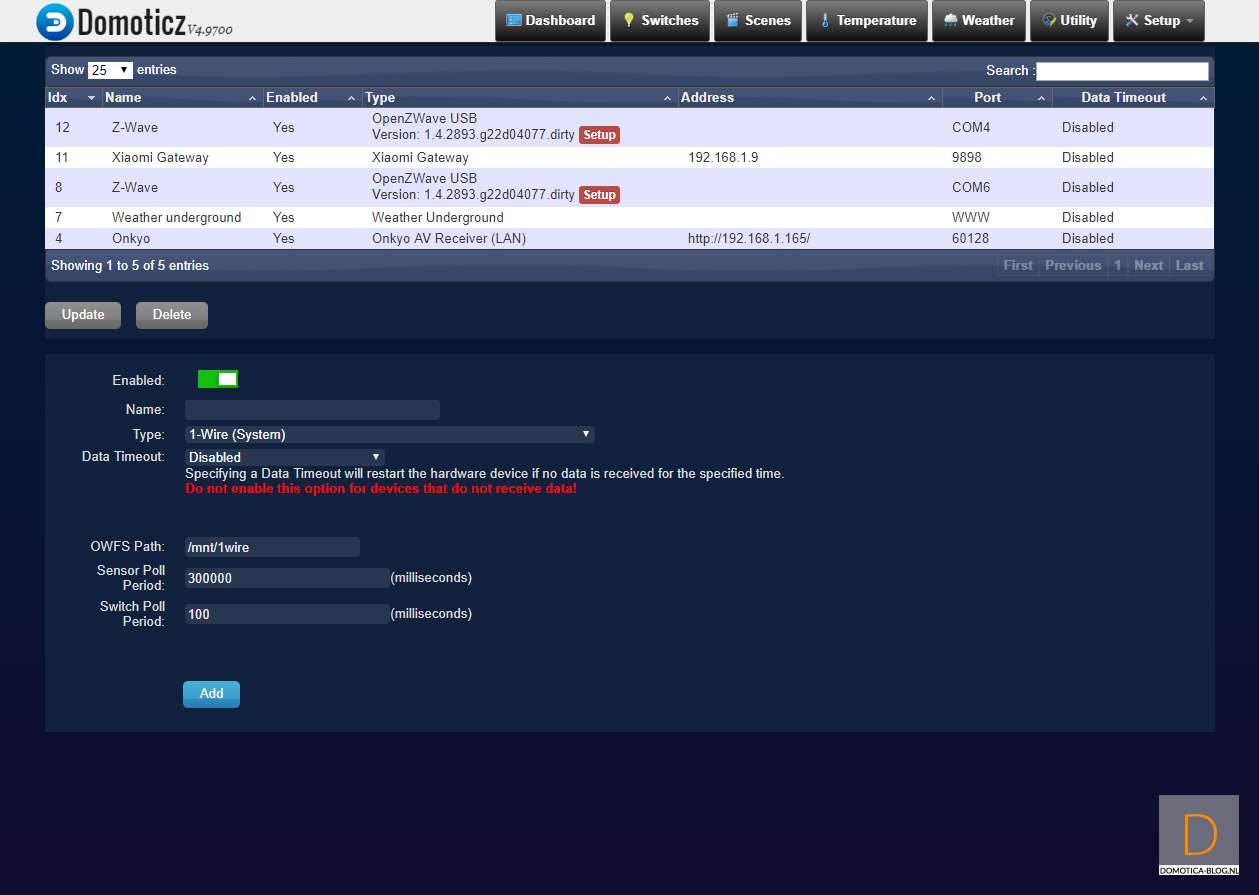Click Weather Underground type cell
Screen dimensions: 1259x895
tap(438, 217)
